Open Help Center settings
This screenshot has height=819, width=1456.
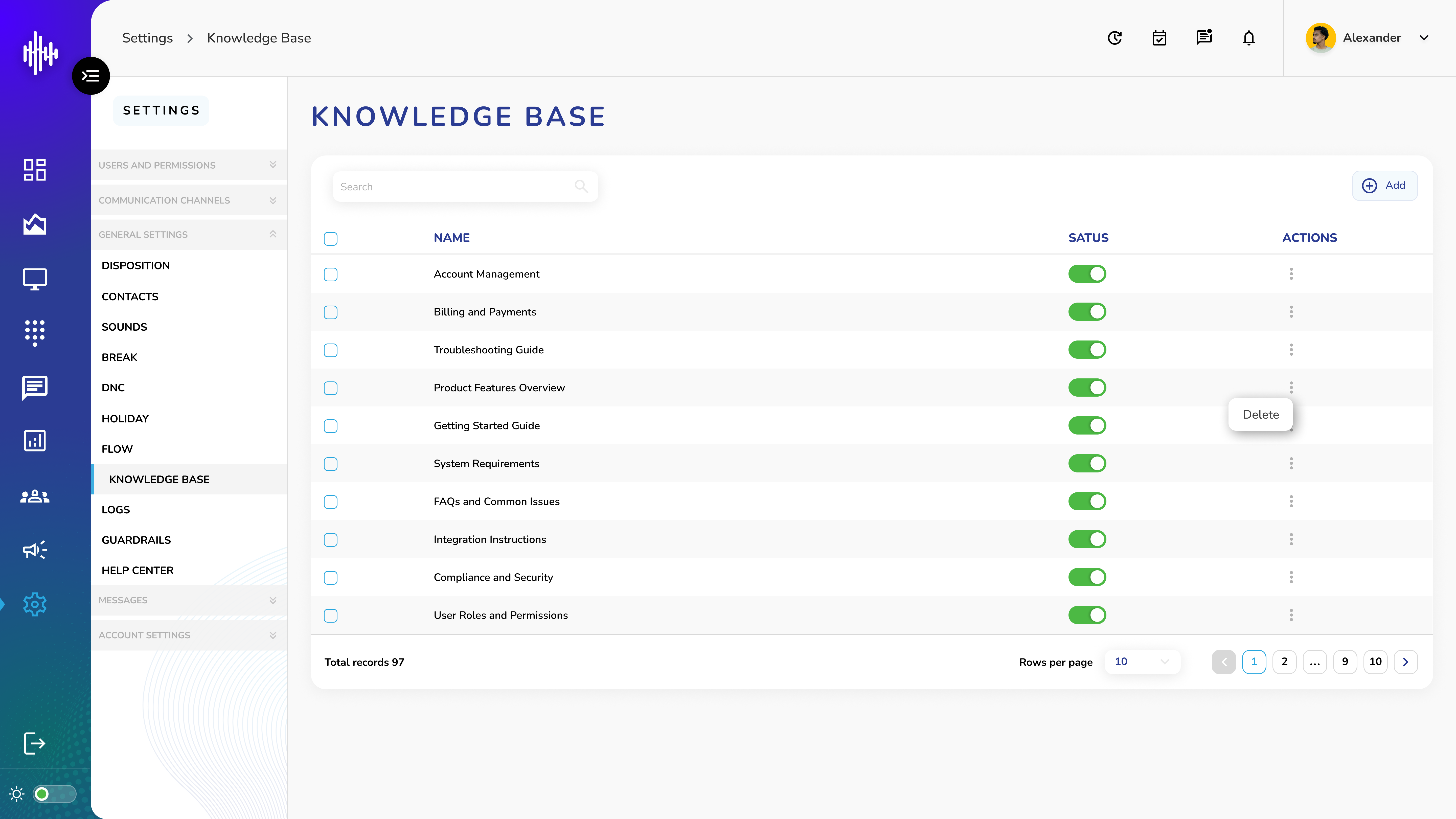click(137, 571)
